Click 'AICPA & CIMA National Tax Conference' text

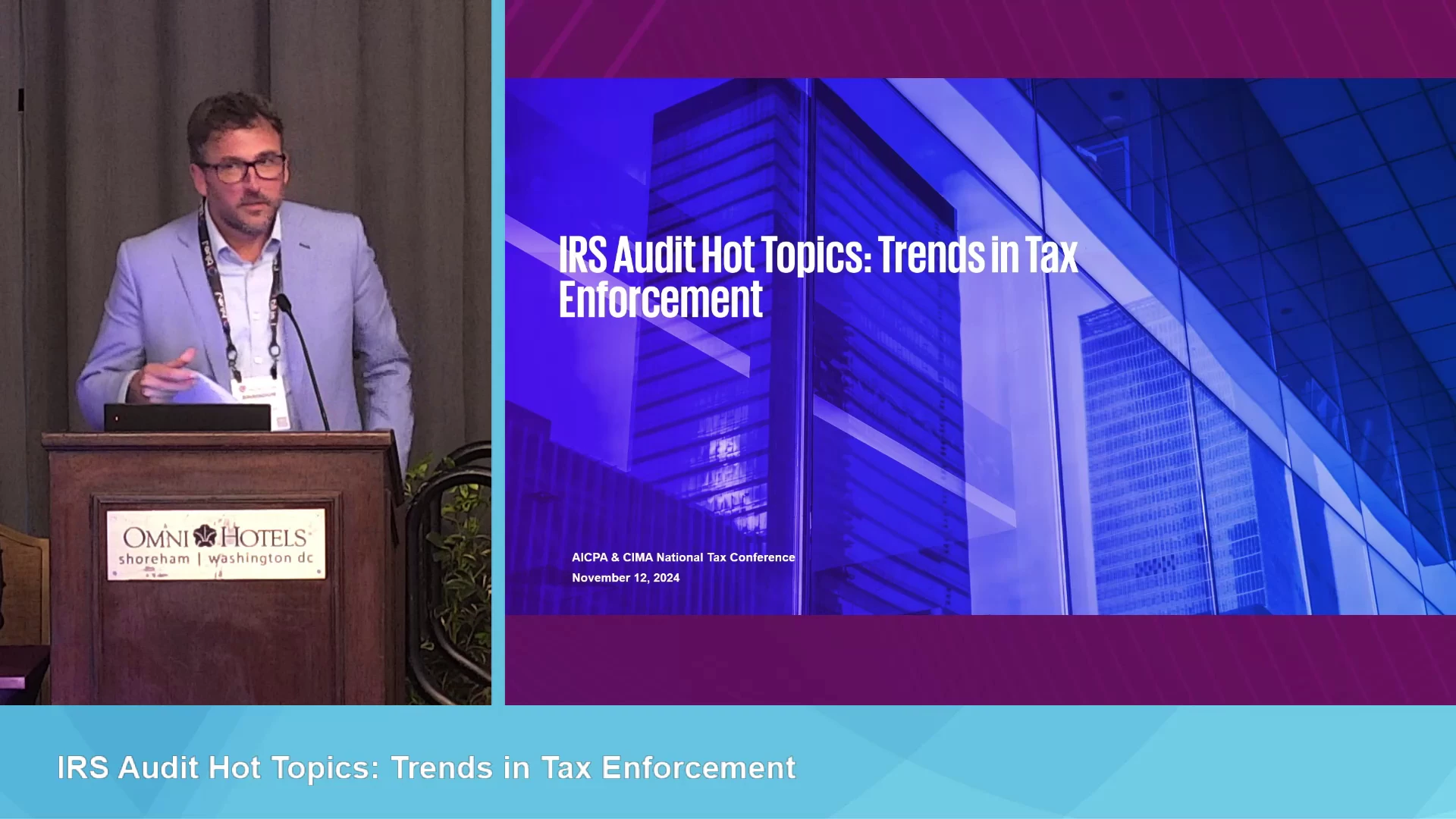pos(683,557)
